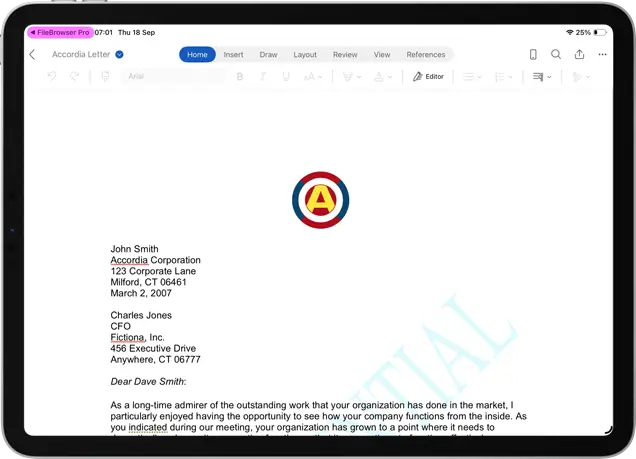Select the format painter icon
Viewport: 636px width, 459px height.
pos(105,77)
